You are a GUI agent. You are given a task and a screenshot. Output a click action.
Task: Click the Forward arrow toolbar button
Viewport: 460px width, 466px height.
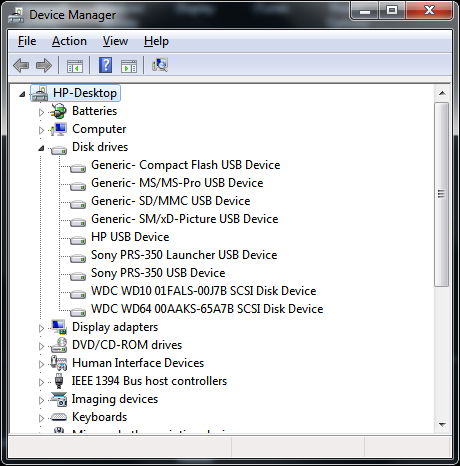(x=44, y=65)
